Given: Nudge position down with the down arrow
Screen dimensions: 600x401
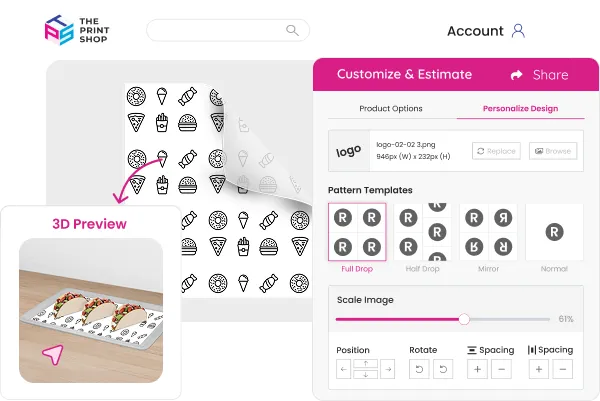Looking at the screenshot, I should click(365, 375).
